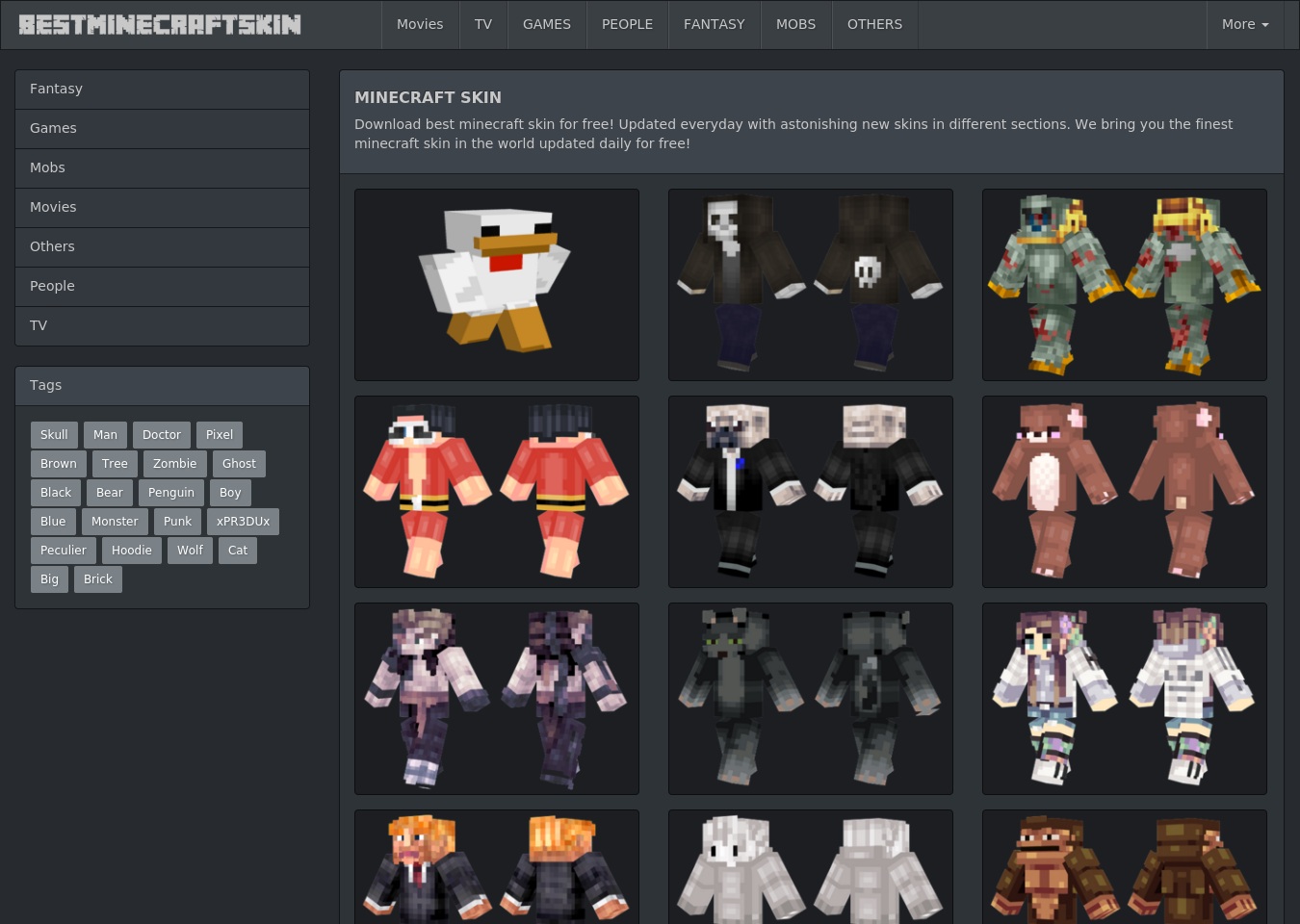This screenshot has height=924, width=1300.
Task: Open the dark gray cat skin thumbnail
Action: click(x=811, y=699)
